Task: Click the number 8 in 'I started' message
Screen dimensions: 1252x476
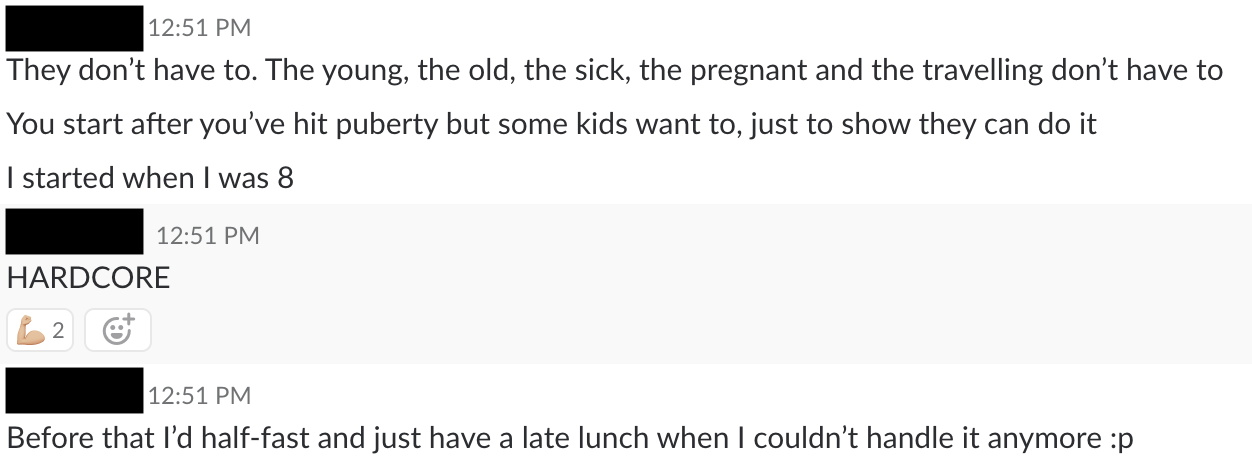Action: coord(286,179)
